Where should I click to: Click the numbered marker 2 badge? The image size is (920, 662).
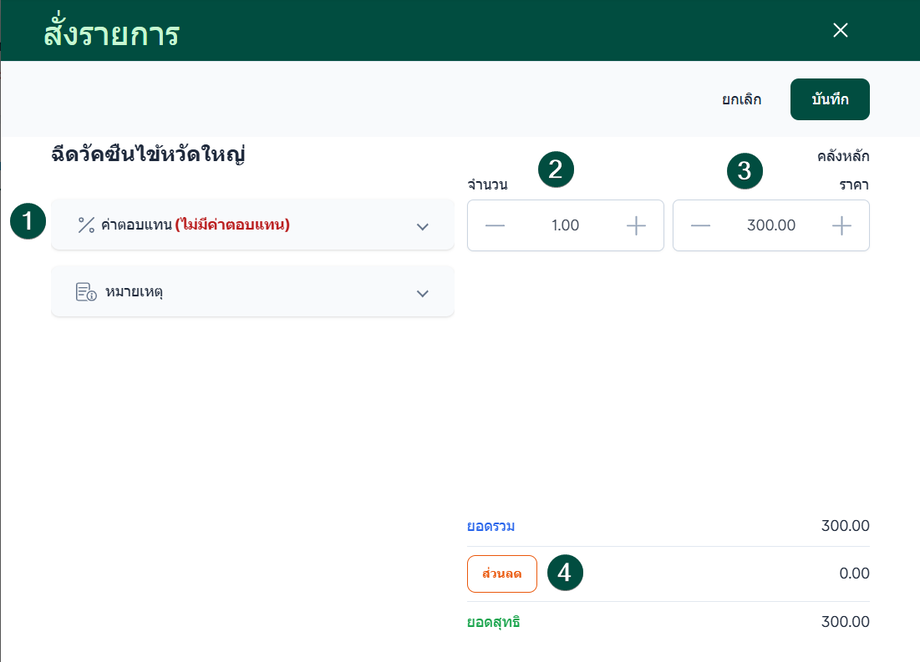click(556, 169)
